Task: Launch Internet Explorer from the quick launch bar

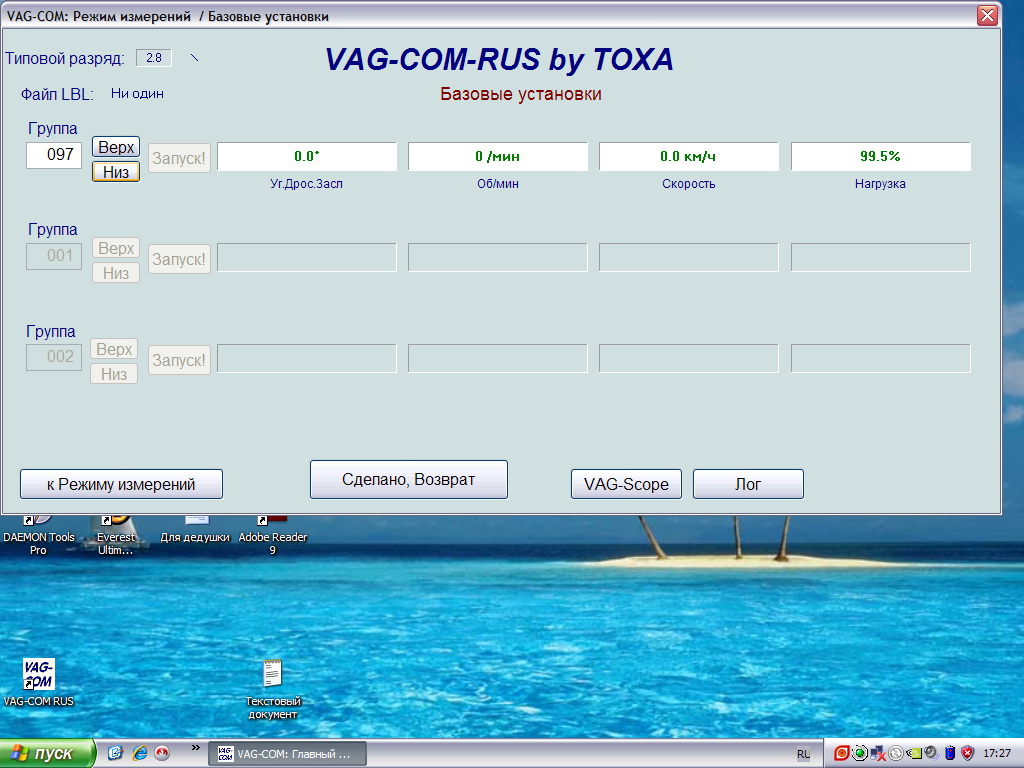Action: click(x=139, y=753)
